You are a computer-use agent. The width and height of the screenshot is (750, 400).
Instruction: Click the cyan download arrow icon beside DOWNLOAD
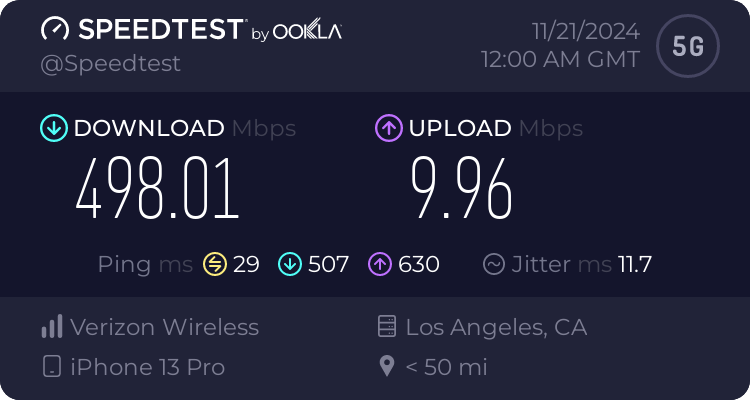[x=54, y=128]
